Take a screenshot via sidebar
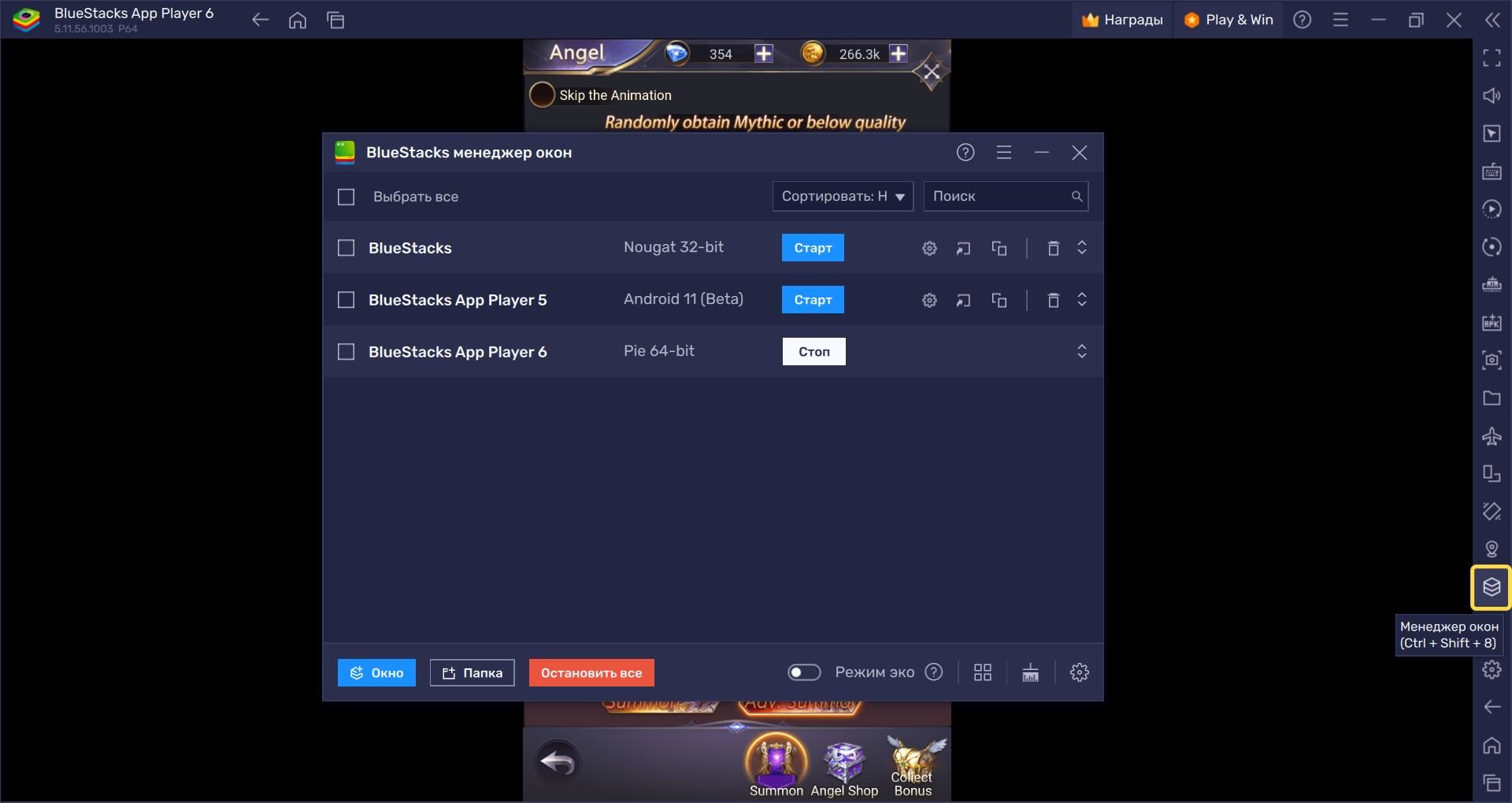The width and height of the screenshot is (1512, 803). coord(1492,360)
